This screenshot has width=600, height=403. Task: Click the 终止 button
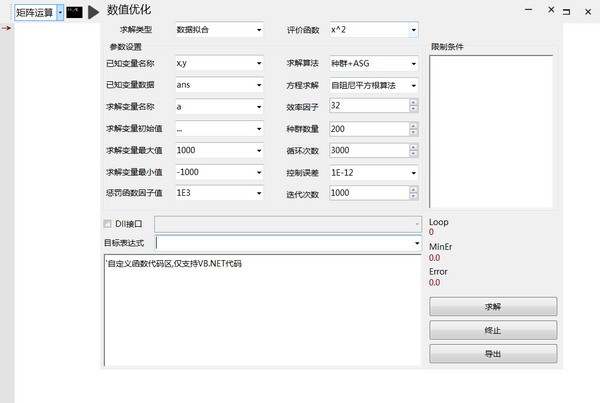pyautogui.click(x=492, y=330)
